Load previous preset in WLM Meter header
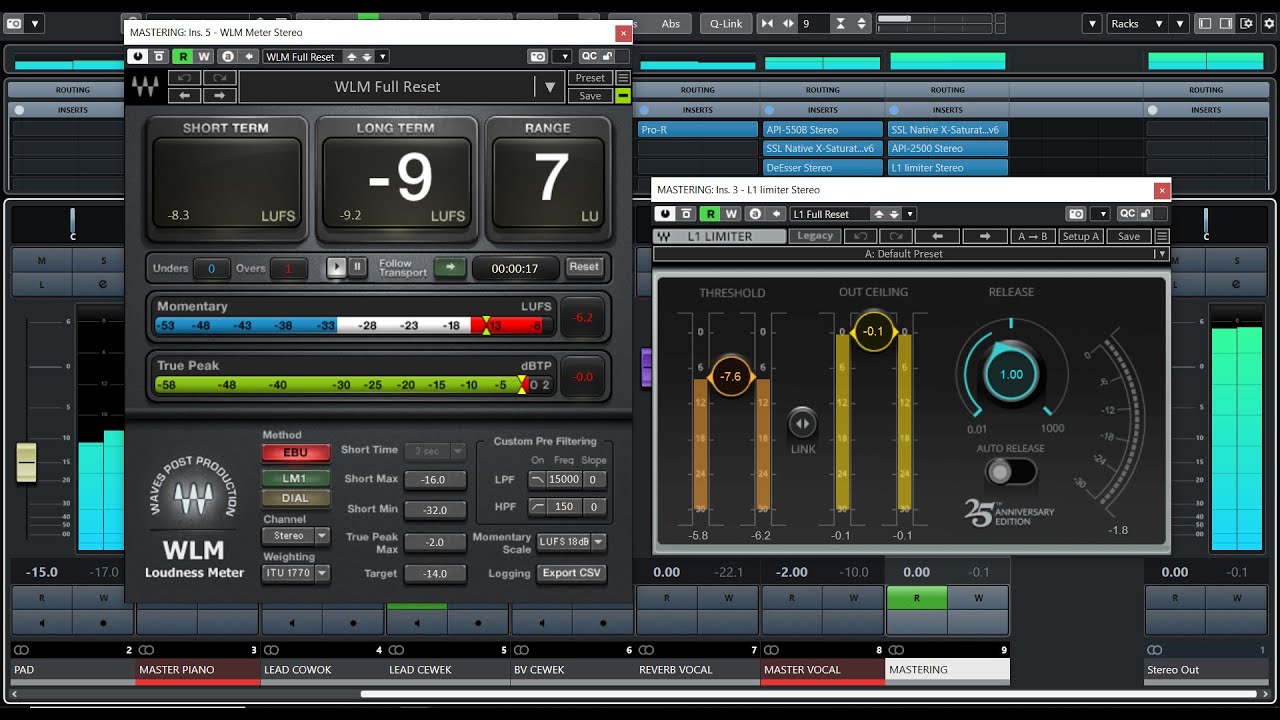 click(x=352, y=57)
